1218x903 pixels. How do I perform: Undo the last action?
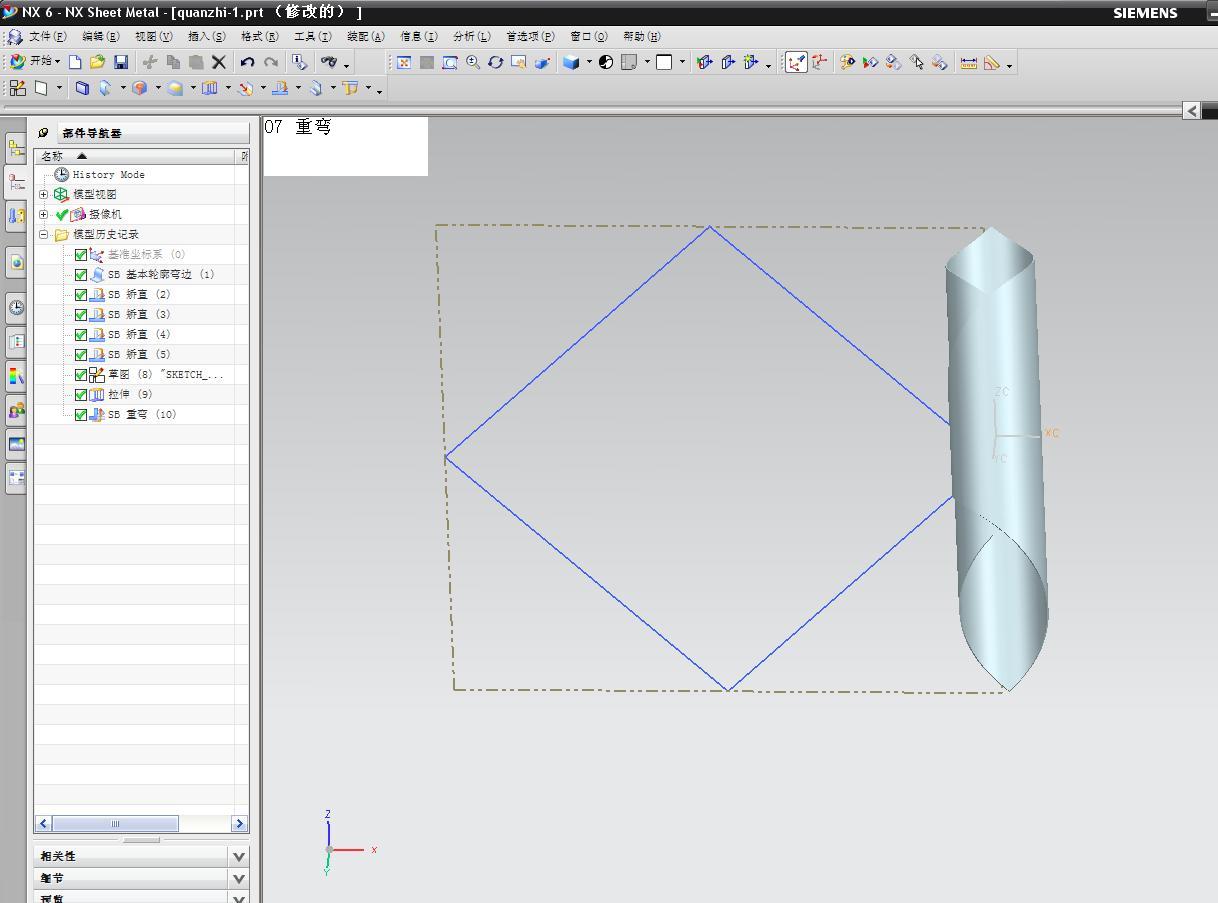tap(247, 62)
